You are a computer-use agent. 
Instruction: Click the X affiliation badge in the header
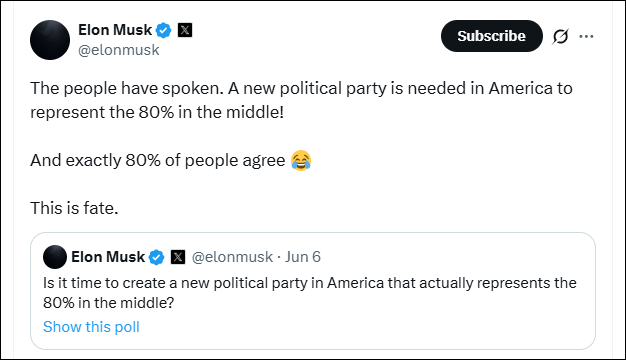[184, 30]
